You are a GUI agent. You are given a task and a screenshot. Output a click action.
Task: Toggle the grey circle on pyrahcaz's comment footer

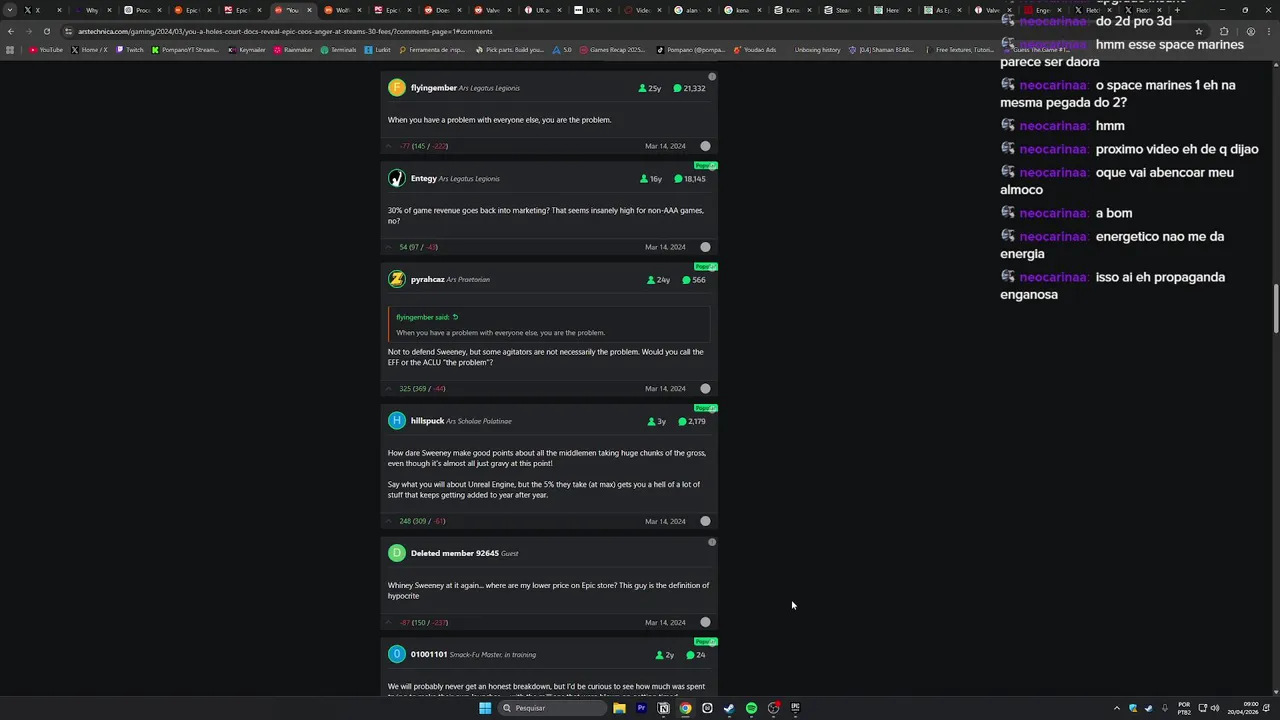click(705, 389)
